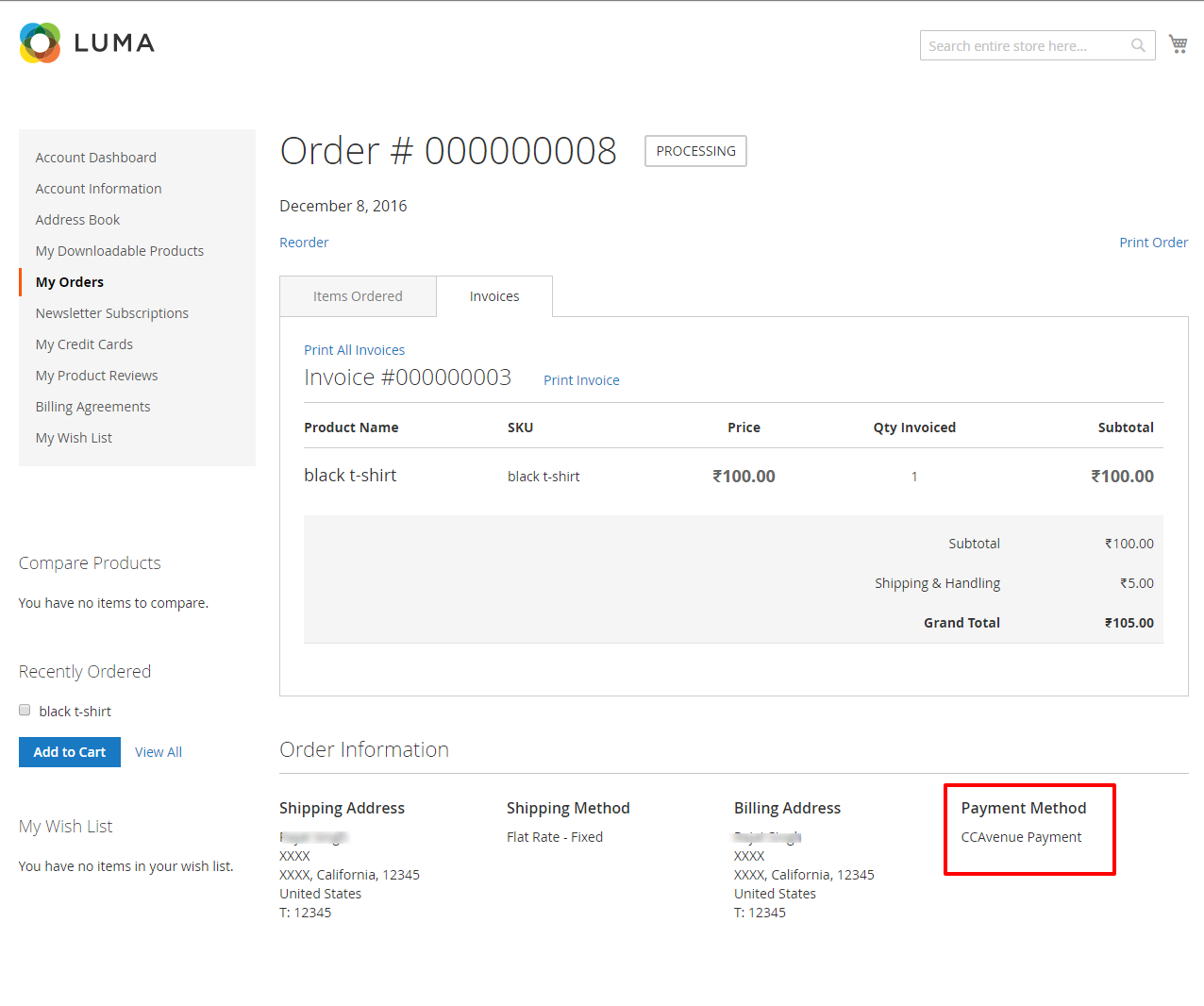Click the Reorder link
Screen dimensions: 1204x1006
[304, 242]
